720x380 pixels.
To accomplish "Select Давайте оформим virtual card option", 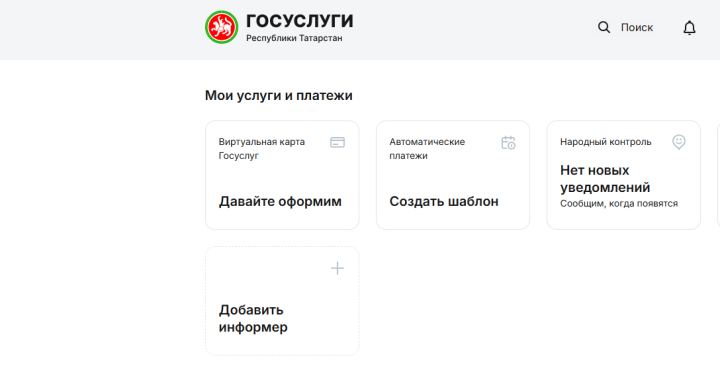I will coord(280,201).
